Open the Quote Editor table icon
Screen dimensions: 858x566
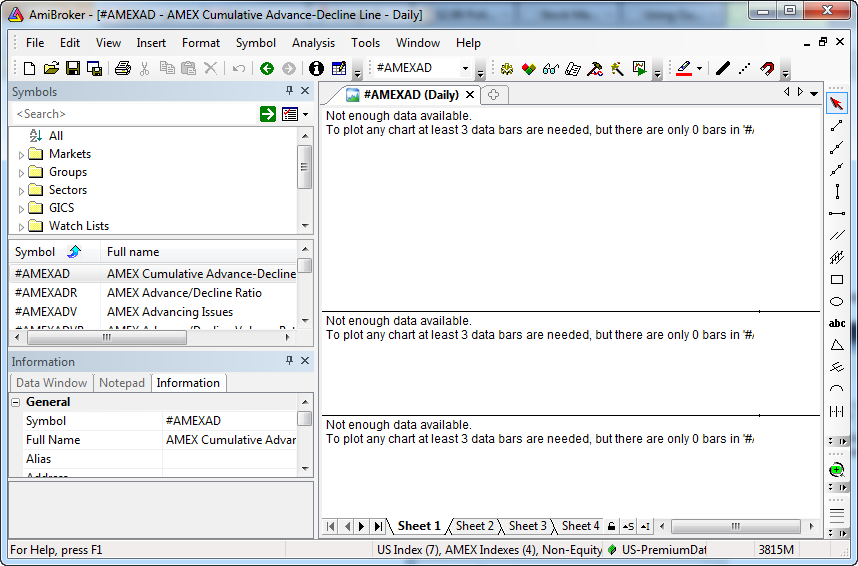[339, 68]
